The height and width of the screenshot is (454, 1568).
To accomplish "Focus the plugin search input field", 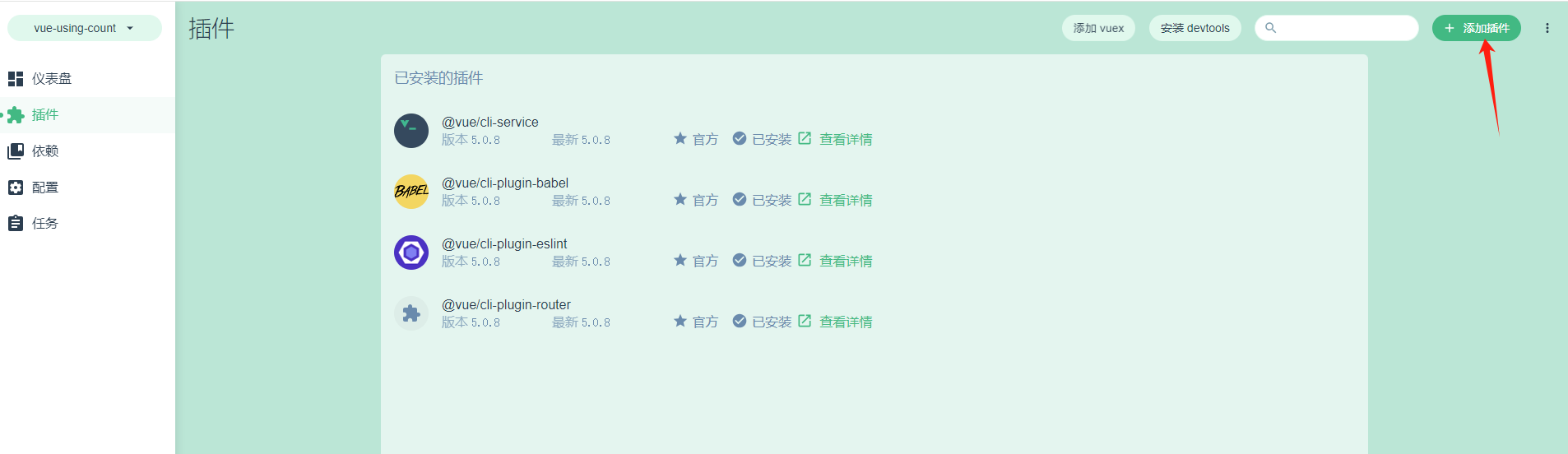I will [x=1346, y=28].
